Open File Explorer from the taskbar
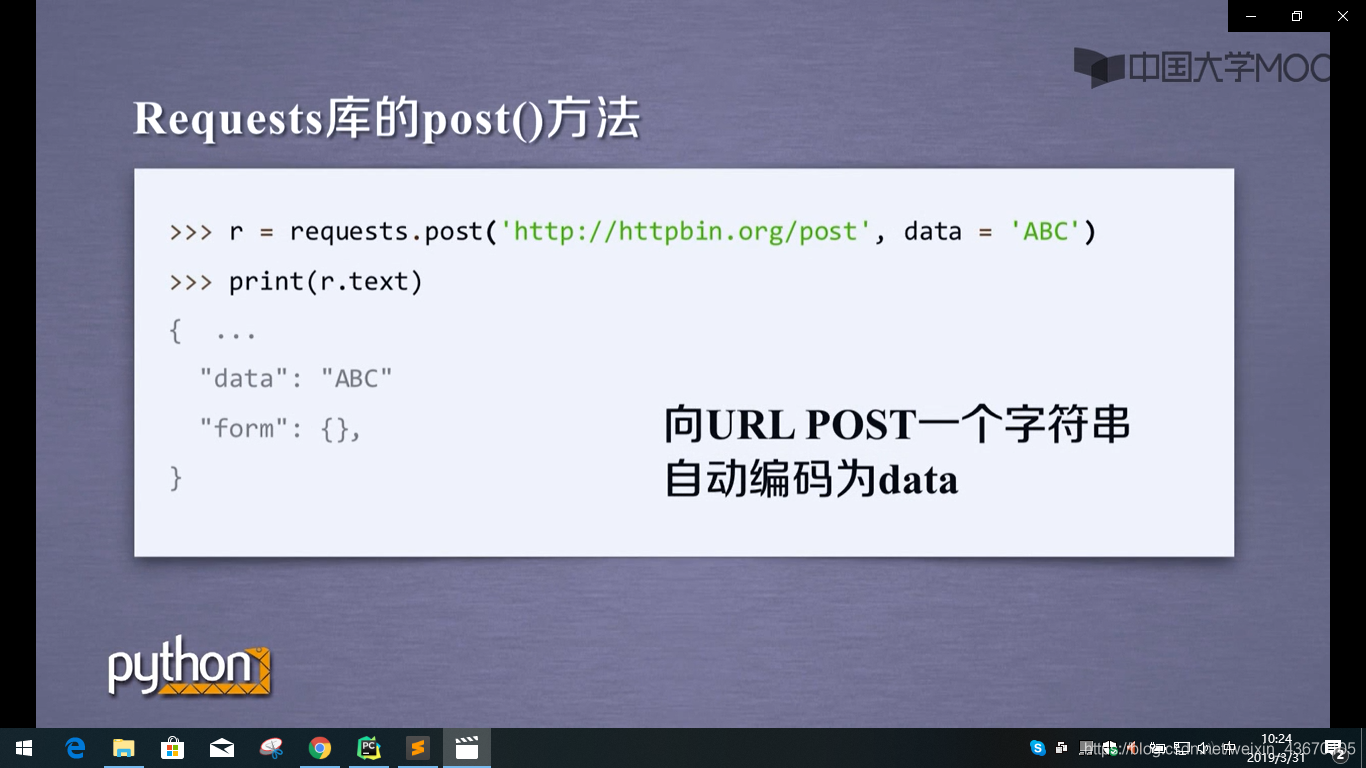1366x768 pixels. pyautogui.click(x=123, y=748)
